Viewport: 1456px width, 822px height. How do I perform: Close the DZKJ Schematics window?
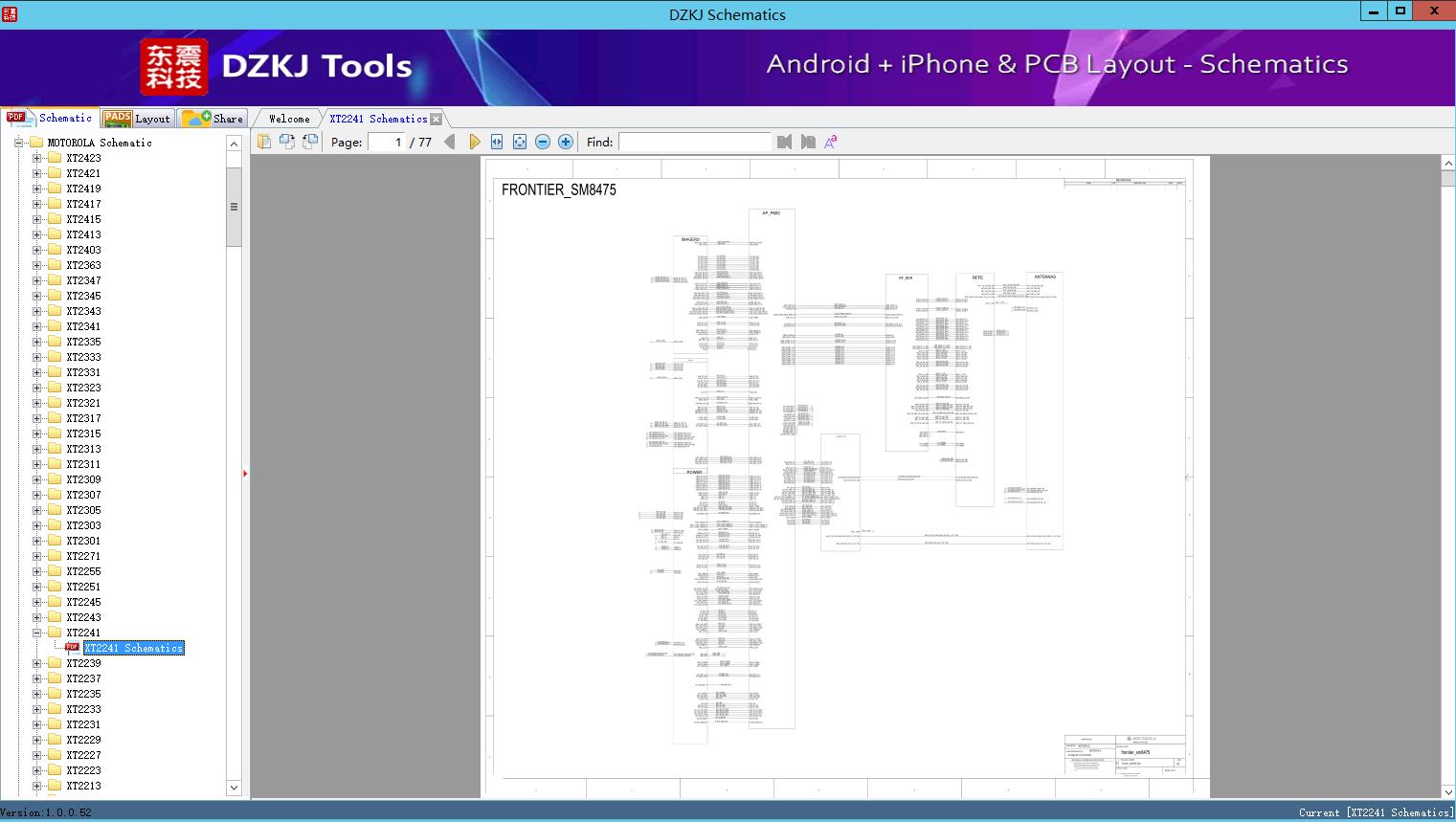(x=1434, y=11)
